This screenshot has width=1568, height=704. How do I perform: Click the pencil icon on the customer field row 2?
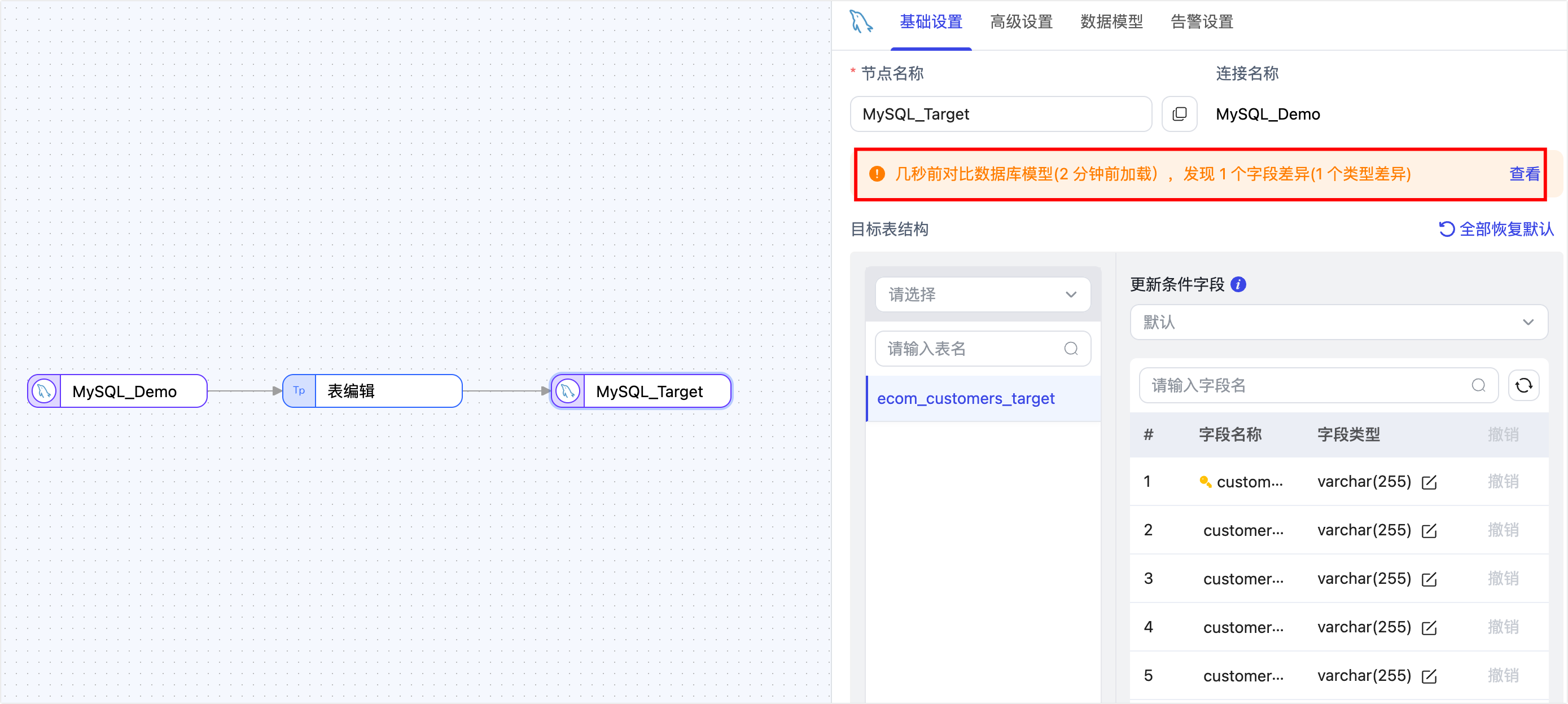[x=1430, y=530]
